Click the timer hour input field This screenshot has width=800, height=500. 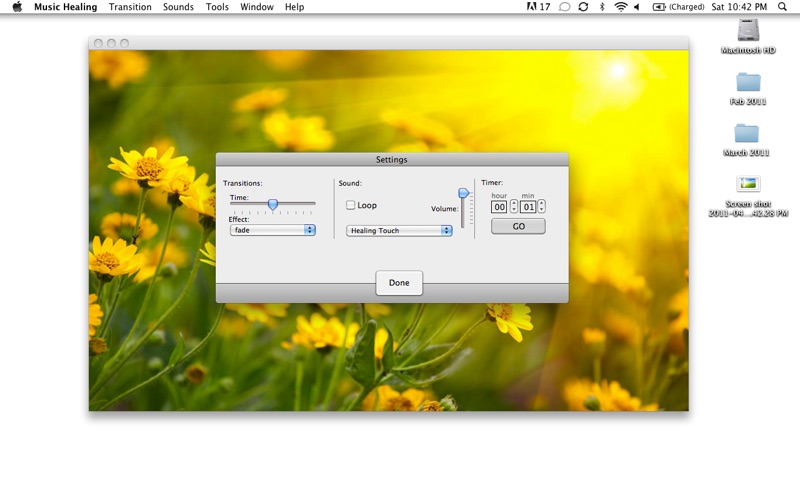click(499, 207)
